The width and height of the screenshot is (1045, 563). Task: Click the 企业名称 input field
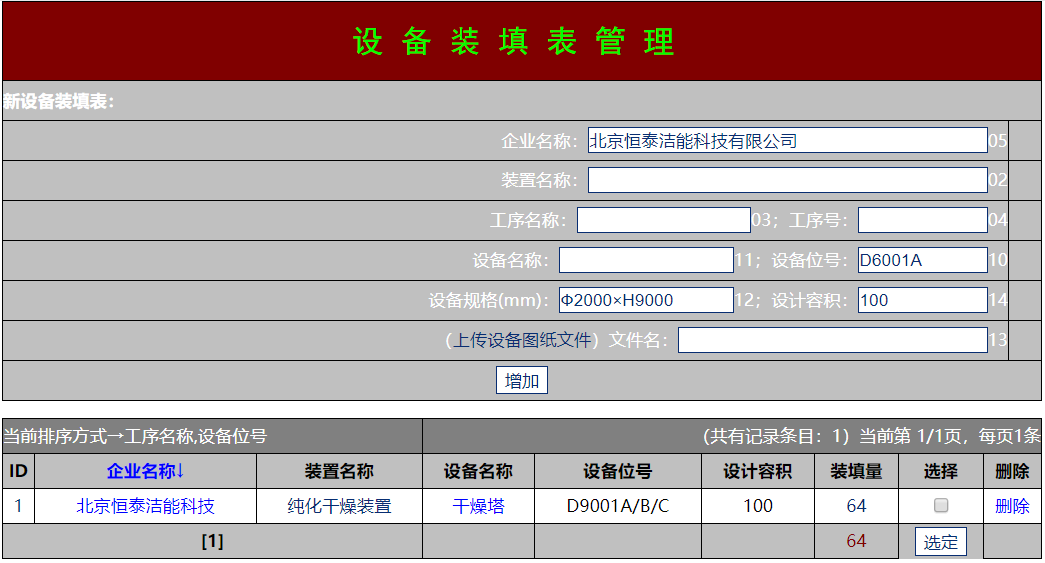click(787, 140)
